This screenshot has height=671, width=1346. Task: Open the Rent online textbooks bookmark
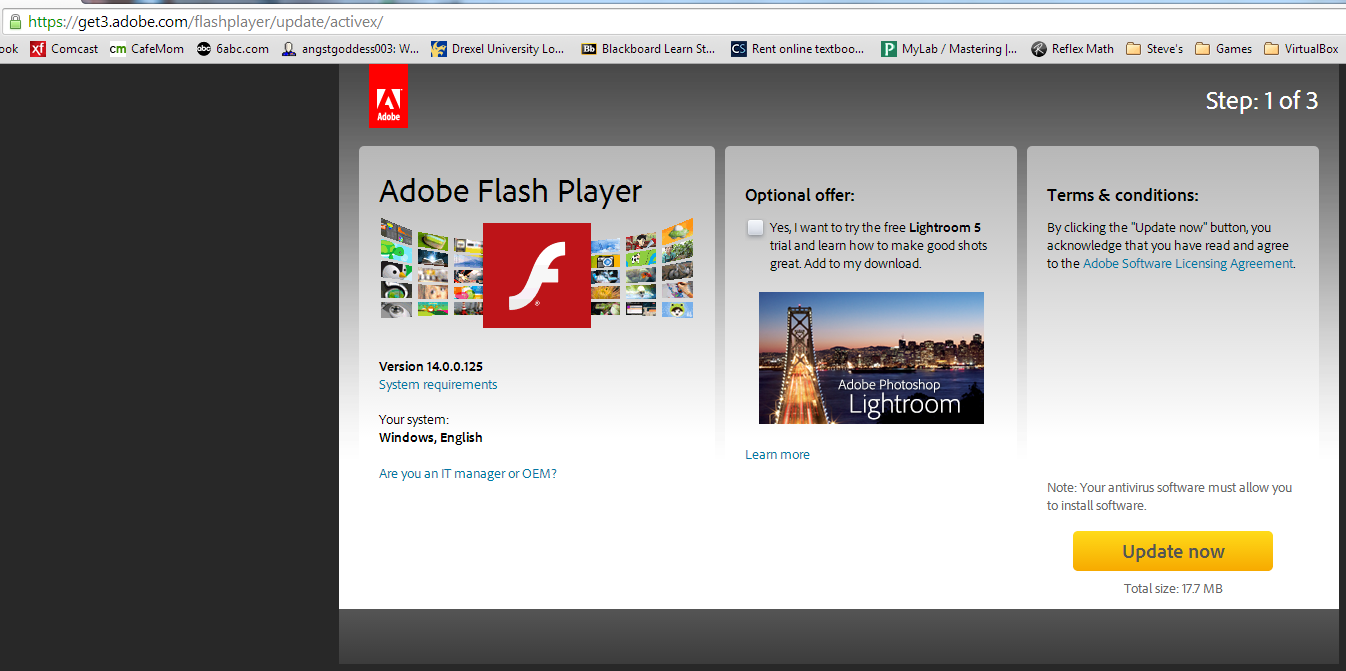[x=798, y=48]
